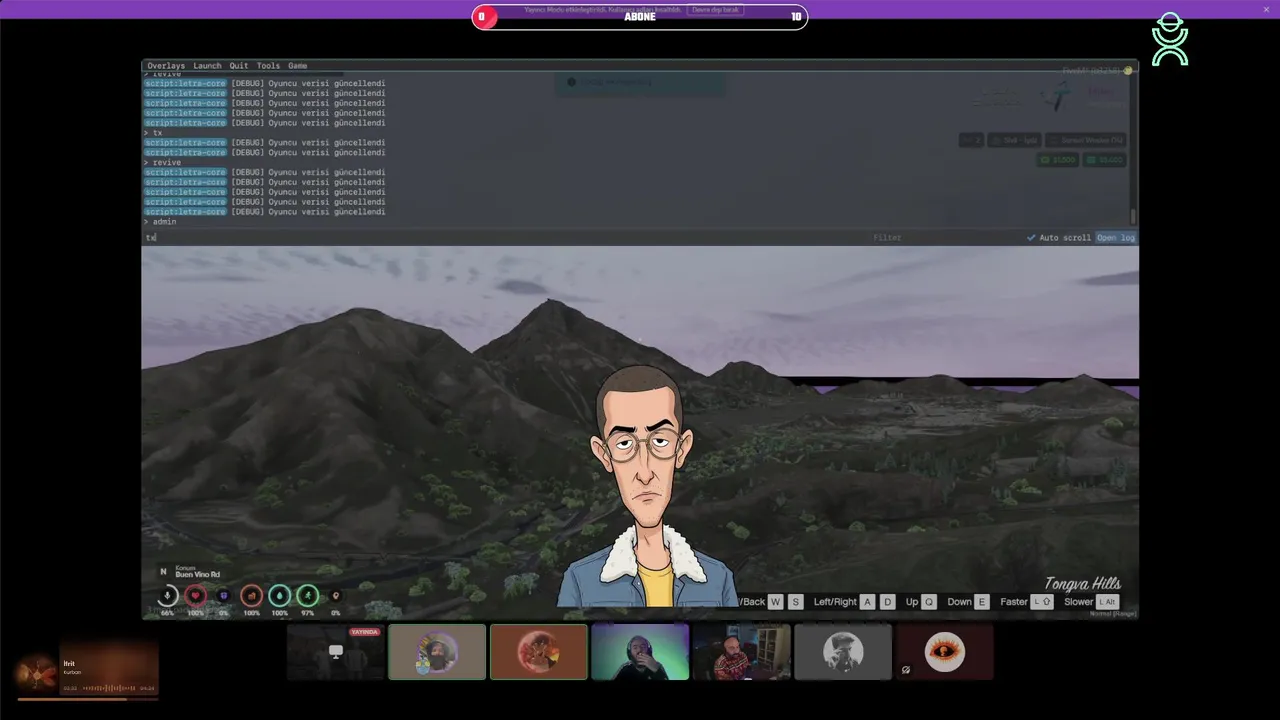Screen dimensions: 1280x720
Task: Click the monitor icon on stream tile
Action: (336, 651)
